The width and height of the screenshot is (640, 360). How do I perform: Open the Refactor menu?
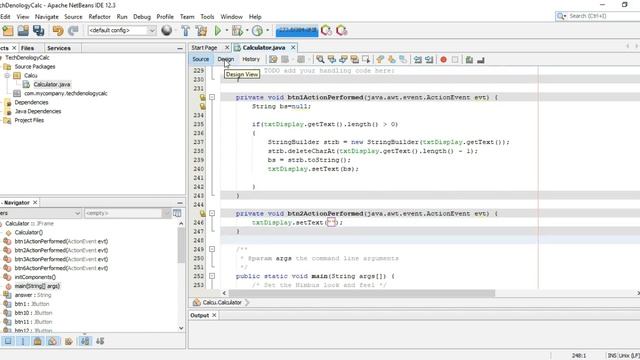tap(100, 17)
